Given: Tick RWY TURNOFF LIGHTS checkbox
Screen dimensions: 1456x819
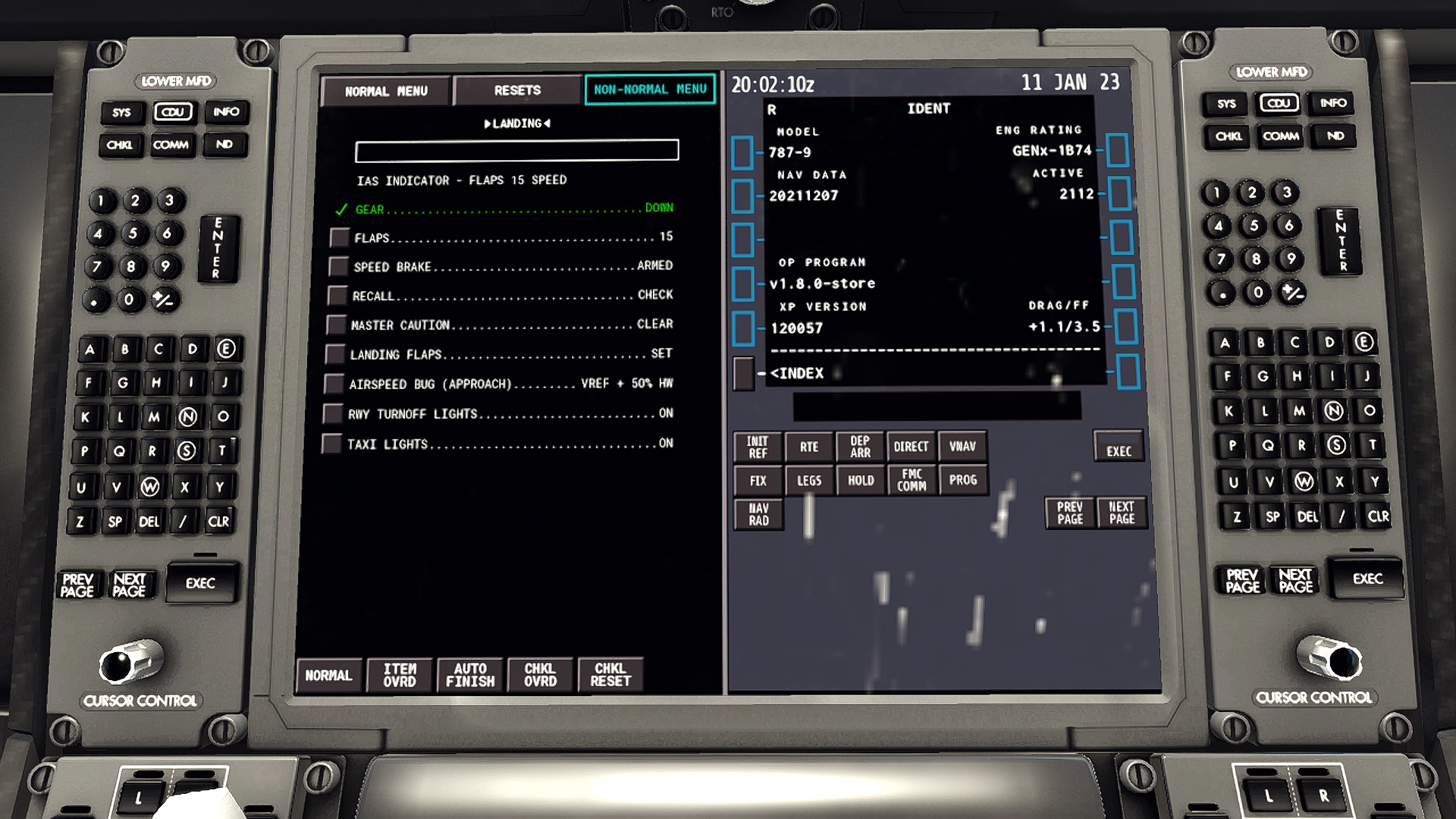Looking at the screenshot, I should click(x=332, y=413).
